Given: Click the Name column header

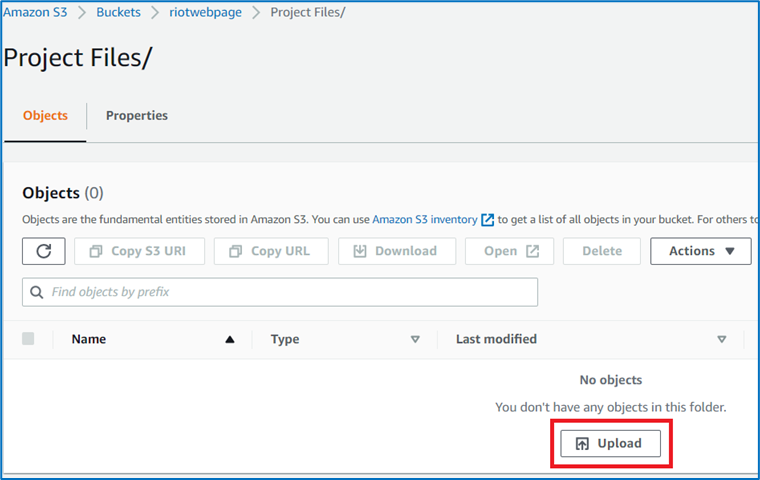Looking at the screenshot, I should pos(89,339).
